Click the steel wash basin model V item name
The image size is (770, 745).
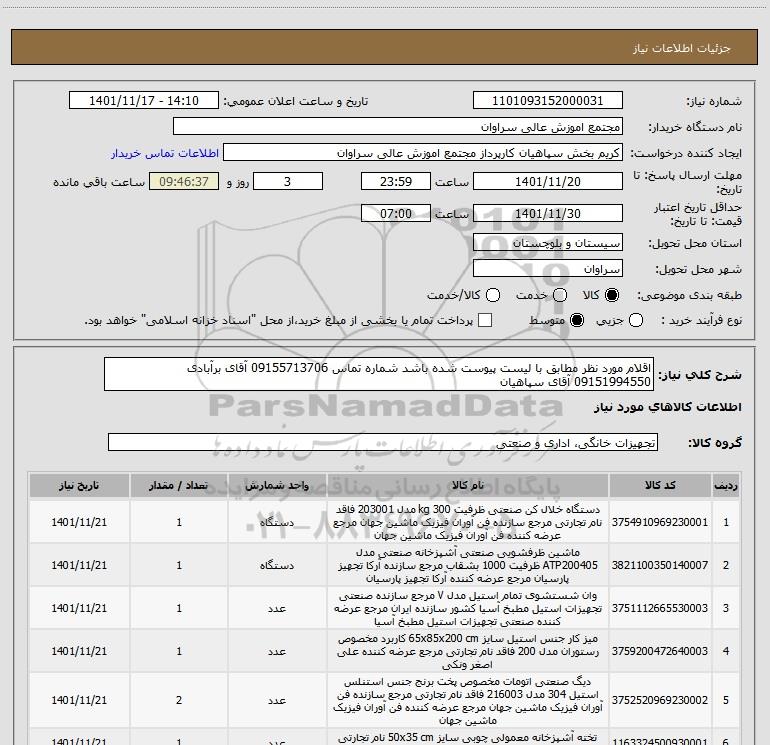pyautogui.click(x=468, y=608)
